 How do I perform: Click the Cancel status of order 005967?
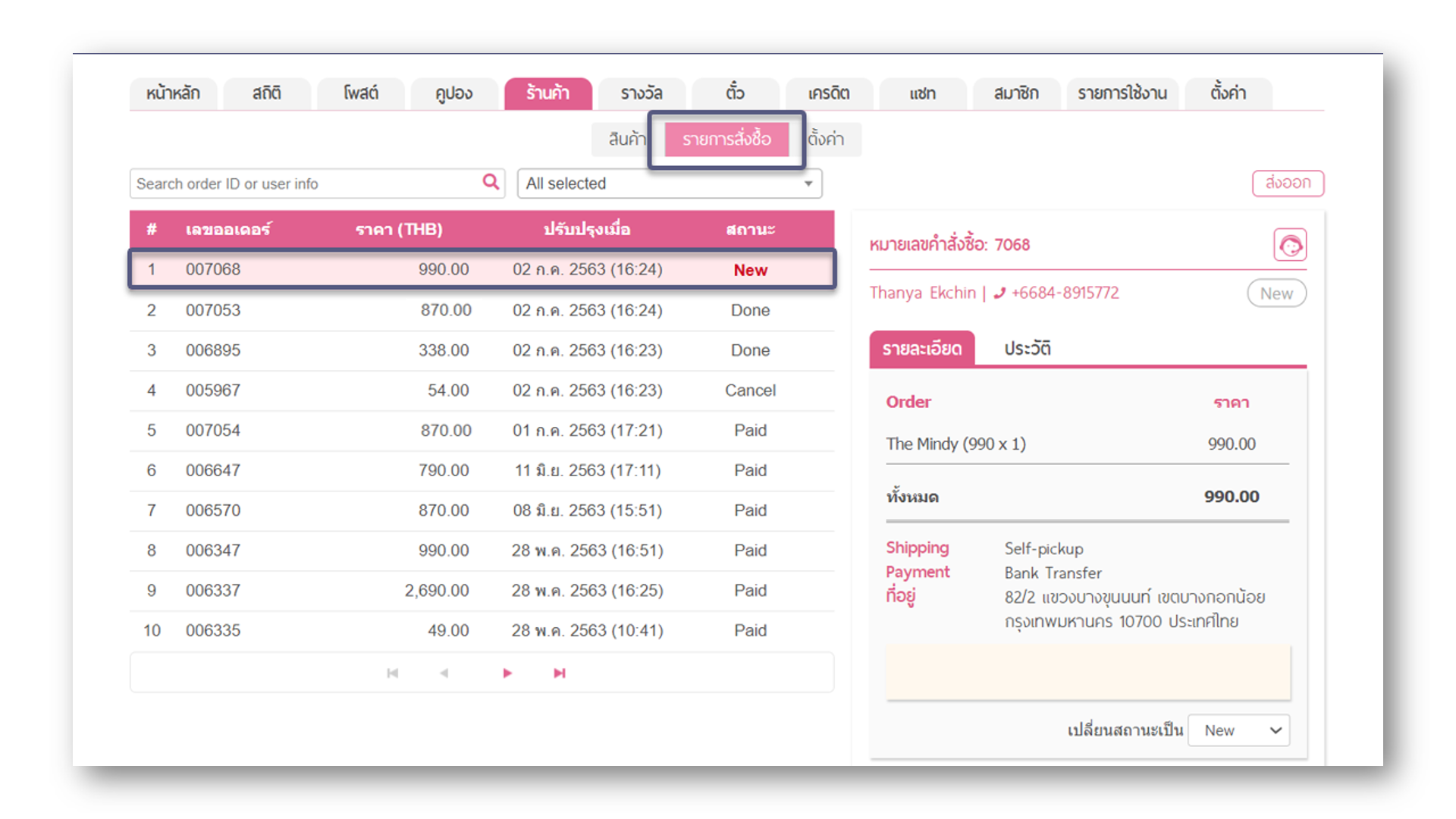750,391
